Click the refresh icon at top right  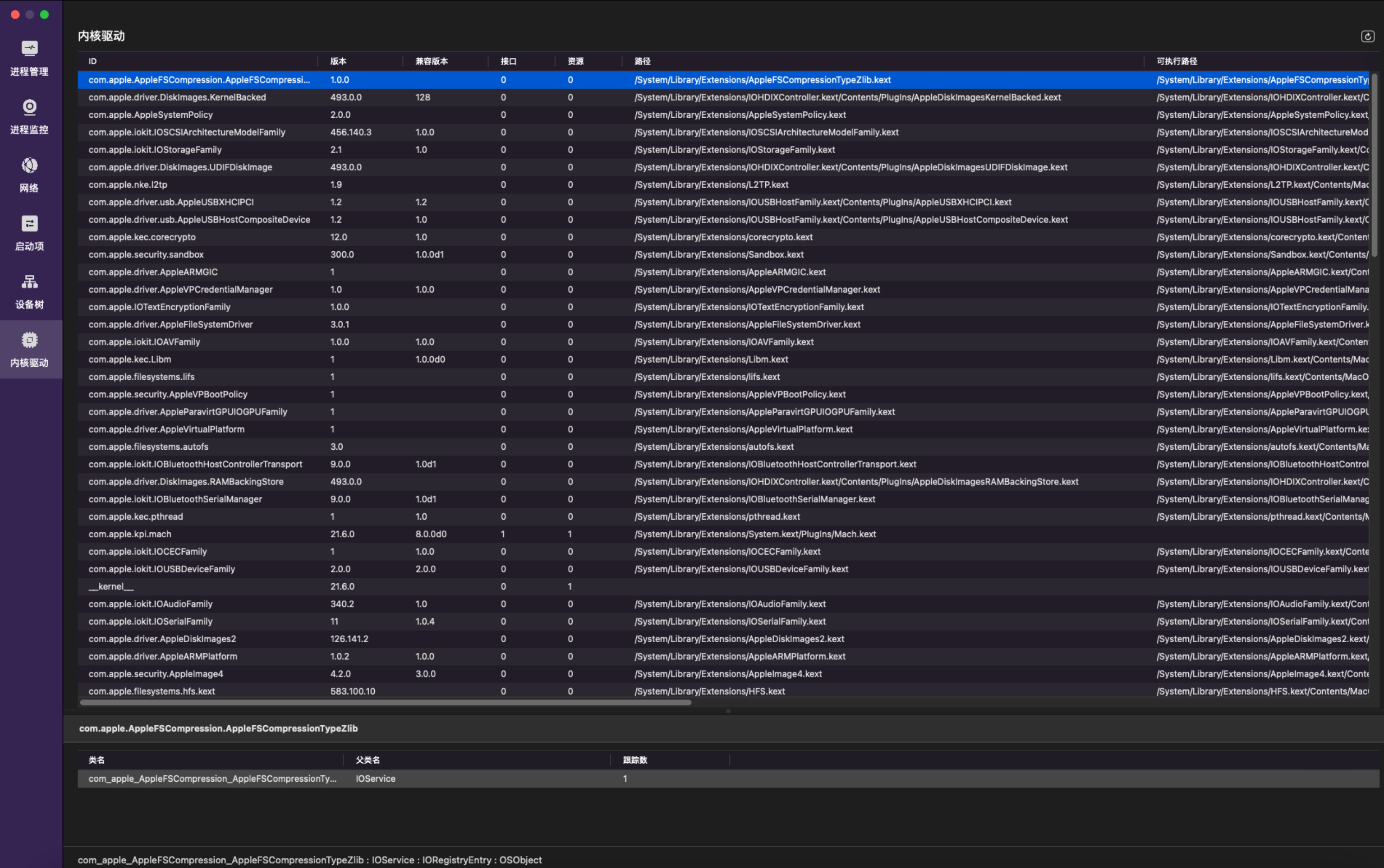(x=1367, y=37)
